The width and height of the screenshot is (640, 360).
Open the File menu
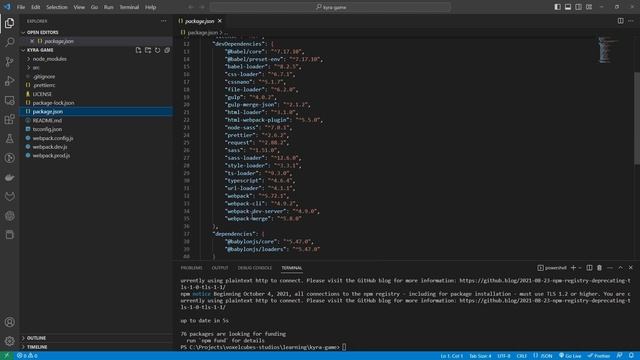[x=21, y=7]
